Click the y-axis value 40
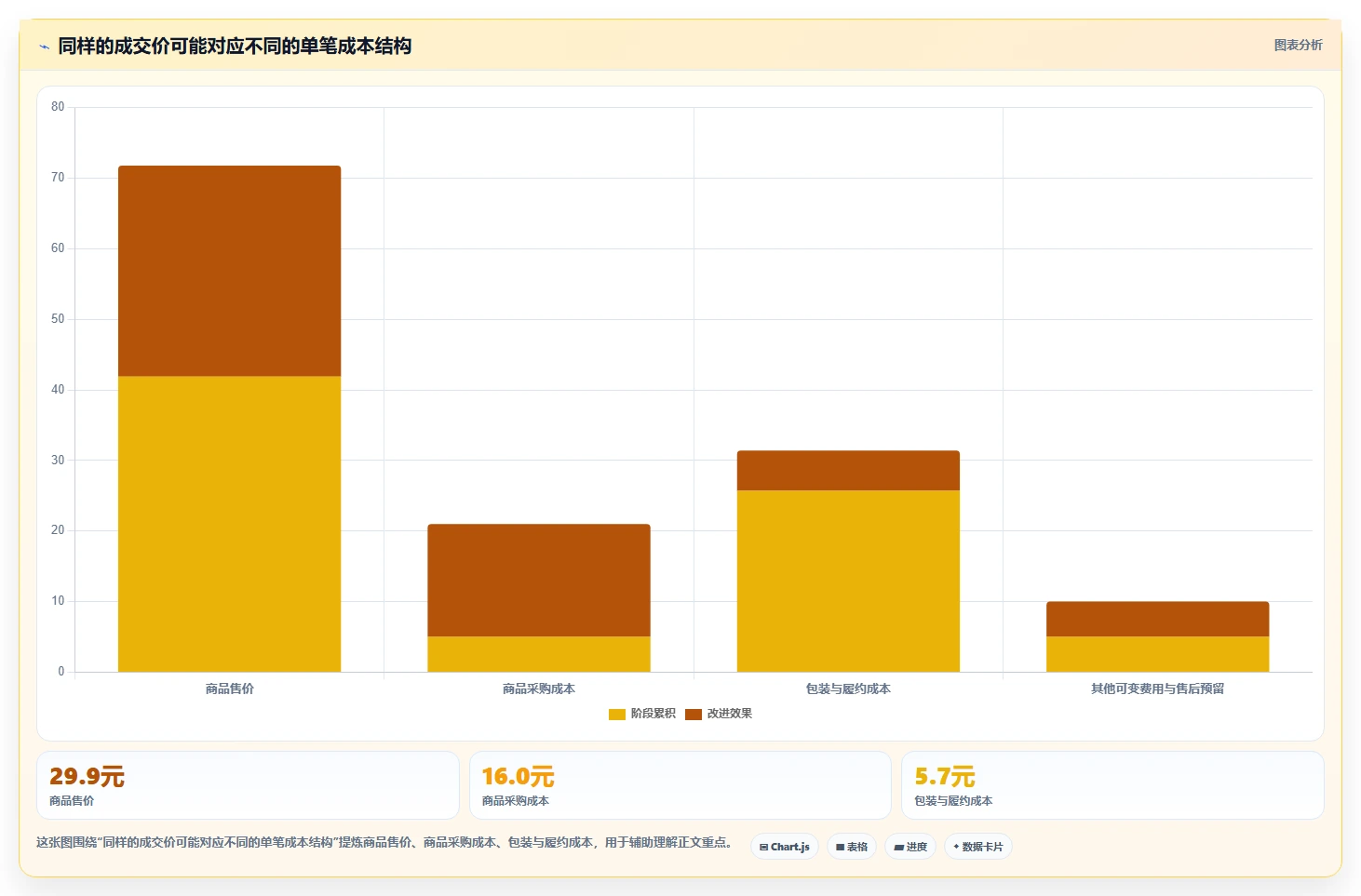The width and height of the screenshot is (1361, 896). click(58, 390)
